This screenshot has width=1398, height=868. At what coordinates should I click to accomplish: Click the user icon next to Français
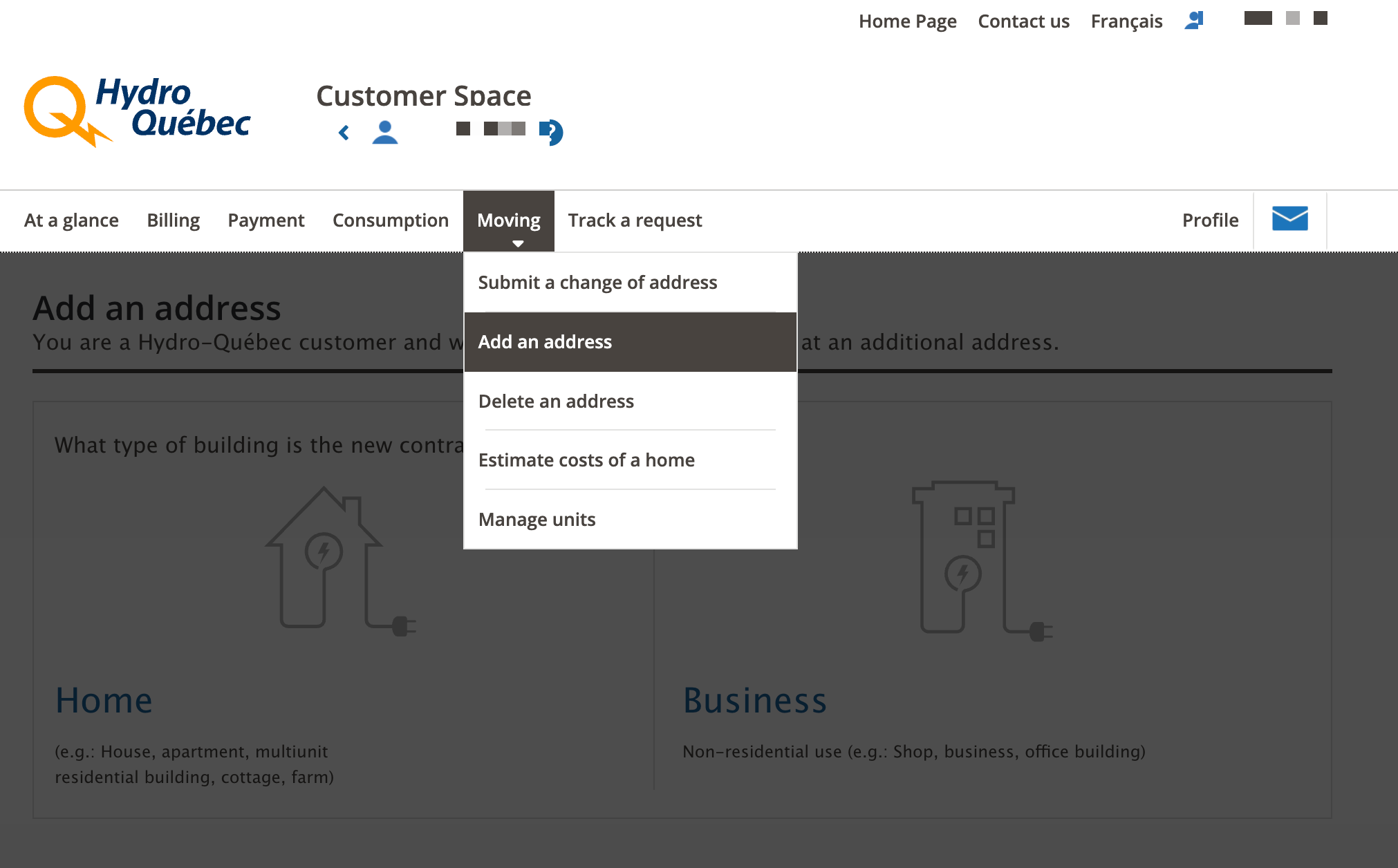[1194, 21]
